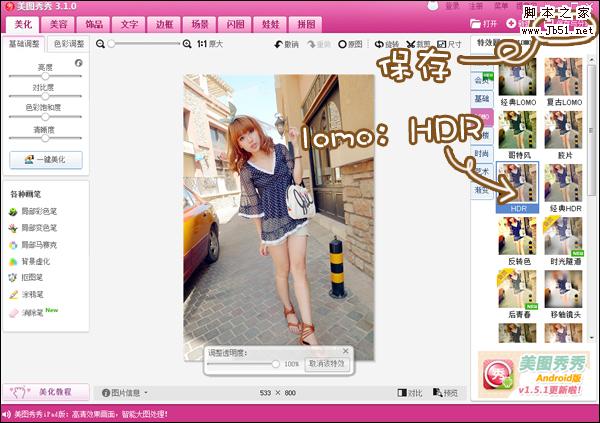Open the 文字 text tab

pyautogui.click(x=129, y=24)
